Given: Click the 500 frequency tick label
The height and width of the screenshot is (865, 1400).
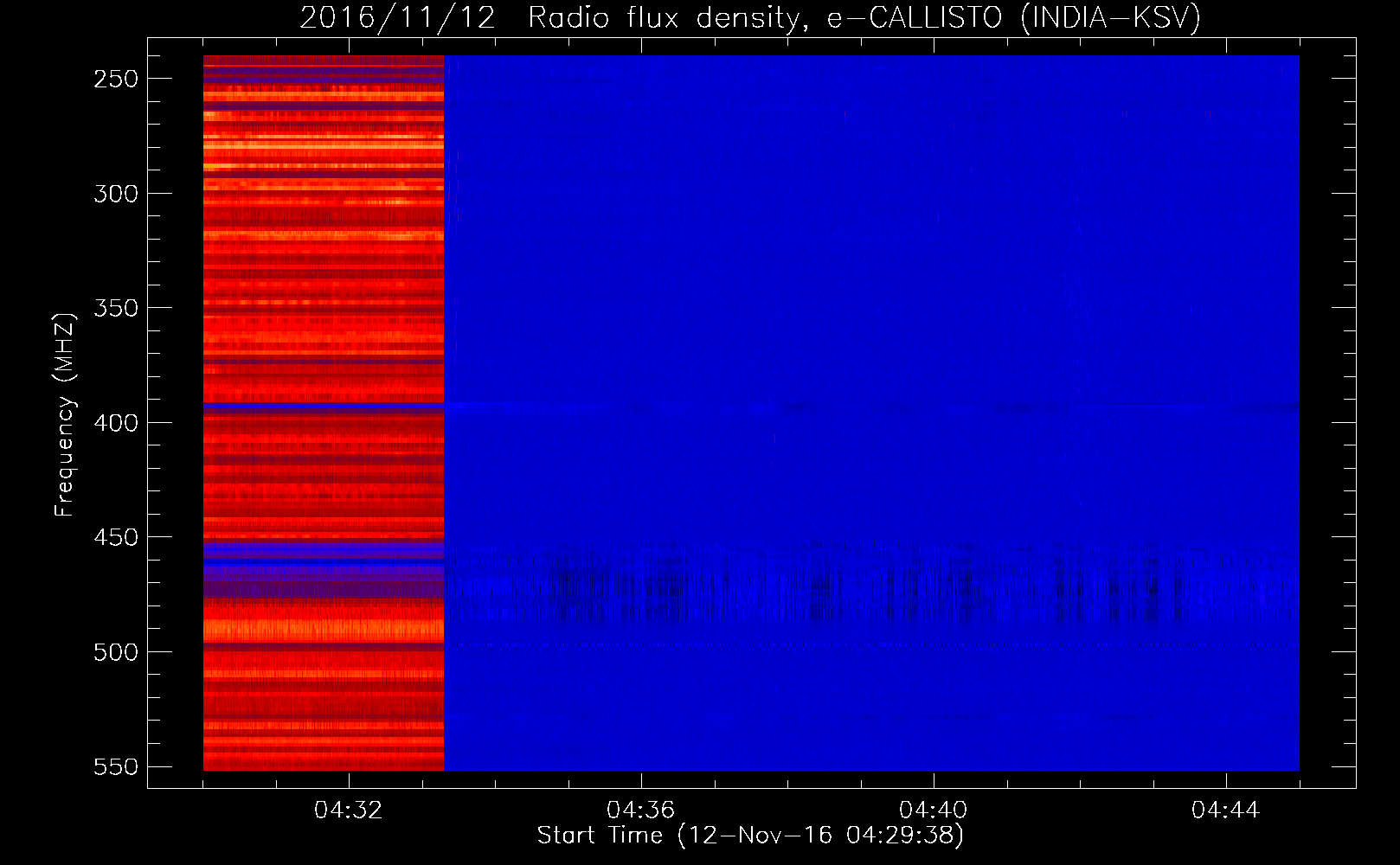Looking at the screenshot, I should (x=116, y=652).
